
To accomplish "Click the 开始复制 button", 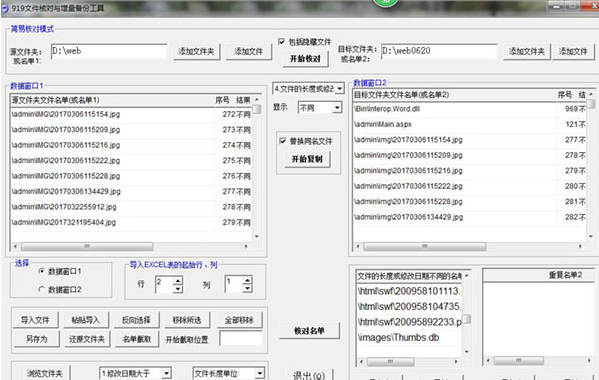I will click(307, 159).
